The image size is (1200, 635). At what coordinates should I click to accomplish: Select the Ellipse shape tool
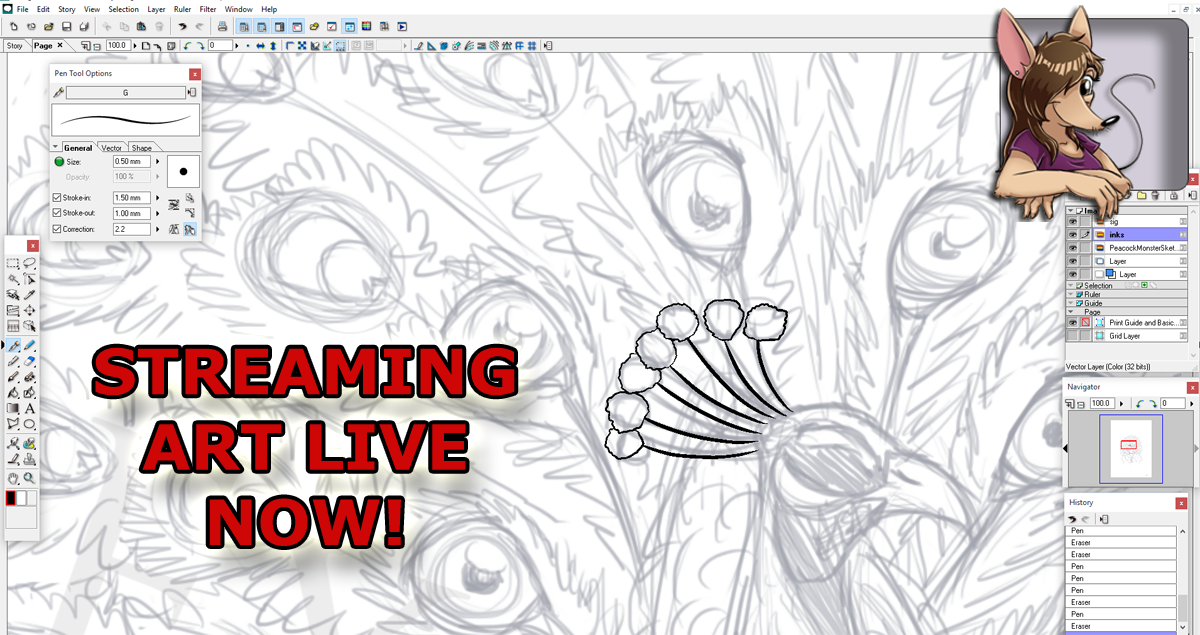pyautogui.click(x=30, y=424)
